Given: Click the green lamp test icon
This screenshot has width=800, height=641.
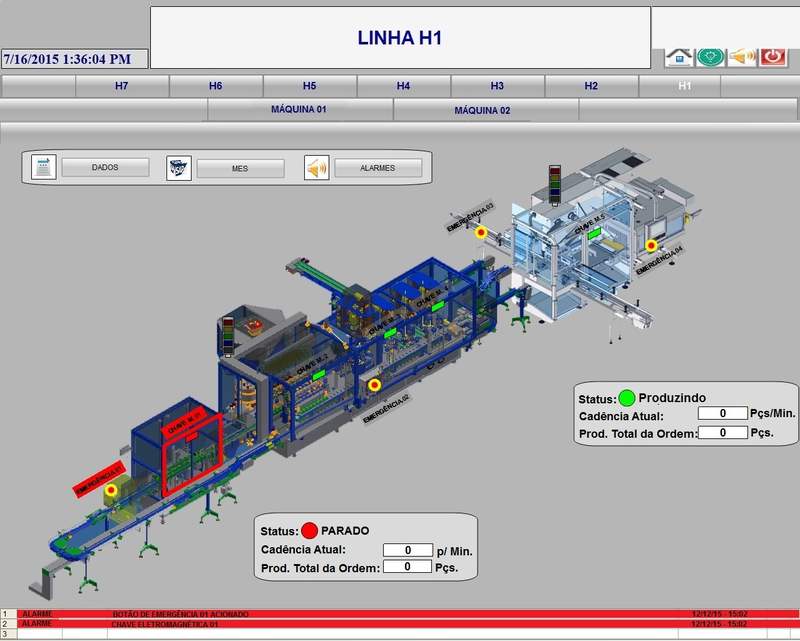Looking at the screenshot, I should coord(711,57).
